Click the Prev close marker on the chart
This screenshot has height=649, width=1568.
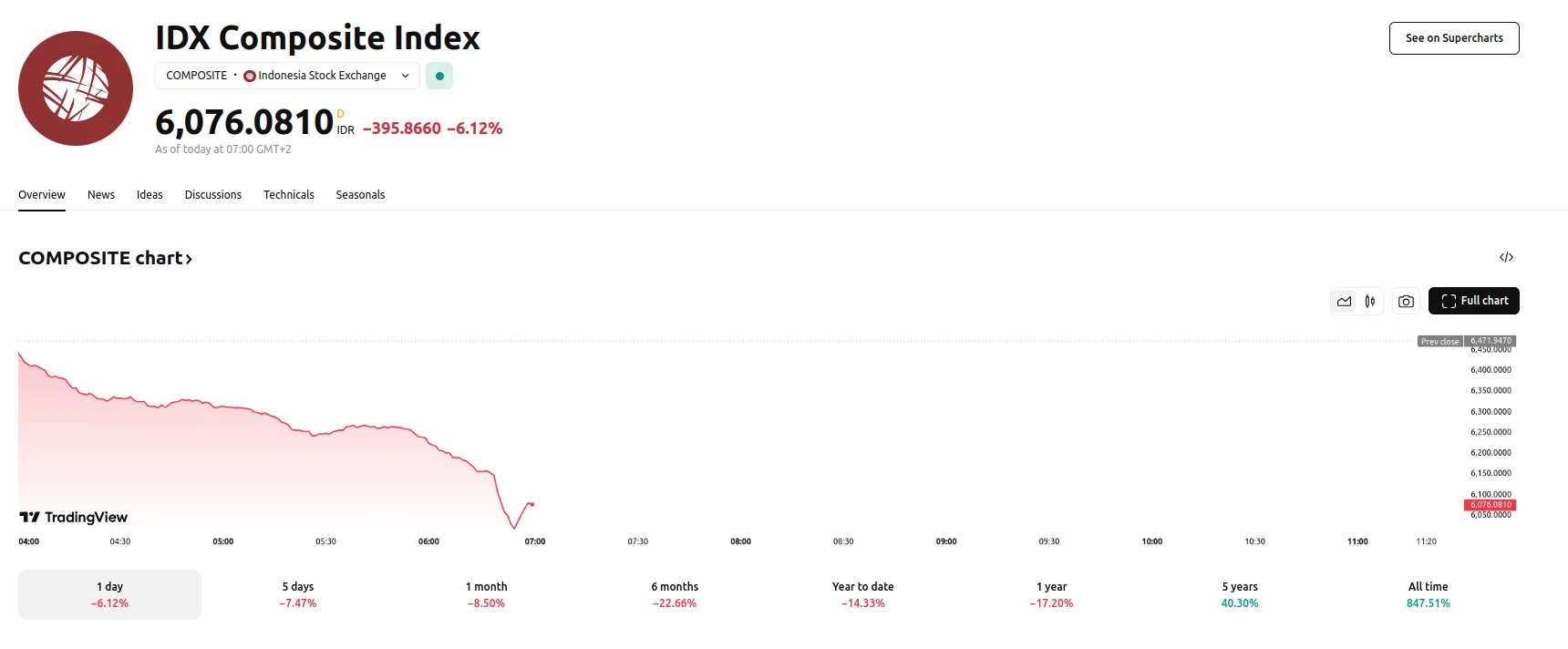pos(1440,341)
